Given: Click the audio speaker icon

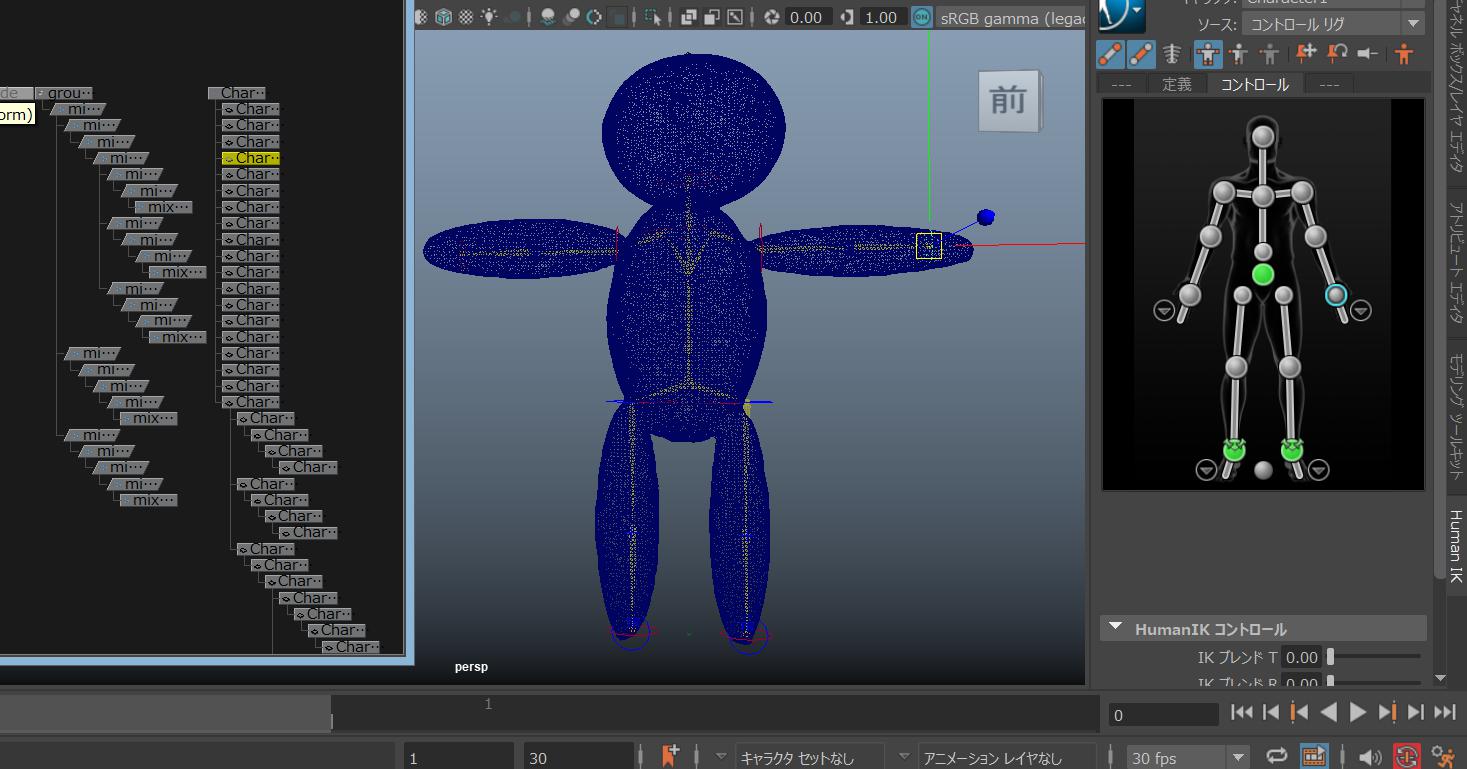Looking at the screenshot, I should [x=1370, y=757].
